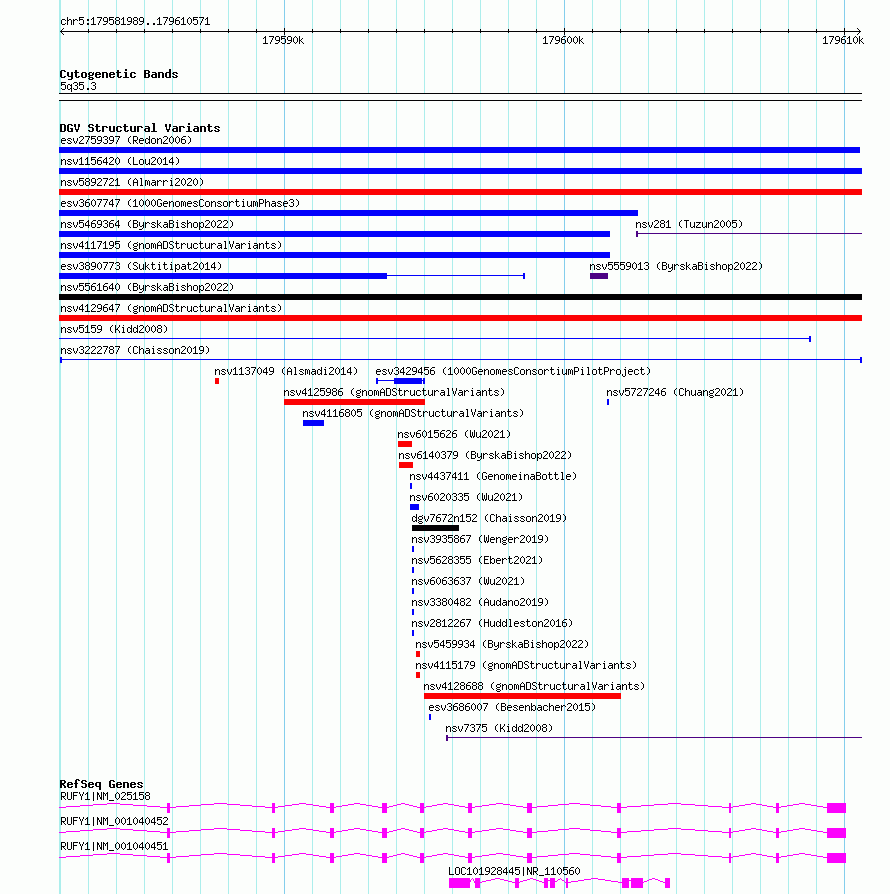This screenshot has width=890, height=894.
Task: Click nsv5628355 (Ebert2021) label
Action: [477, 561]
